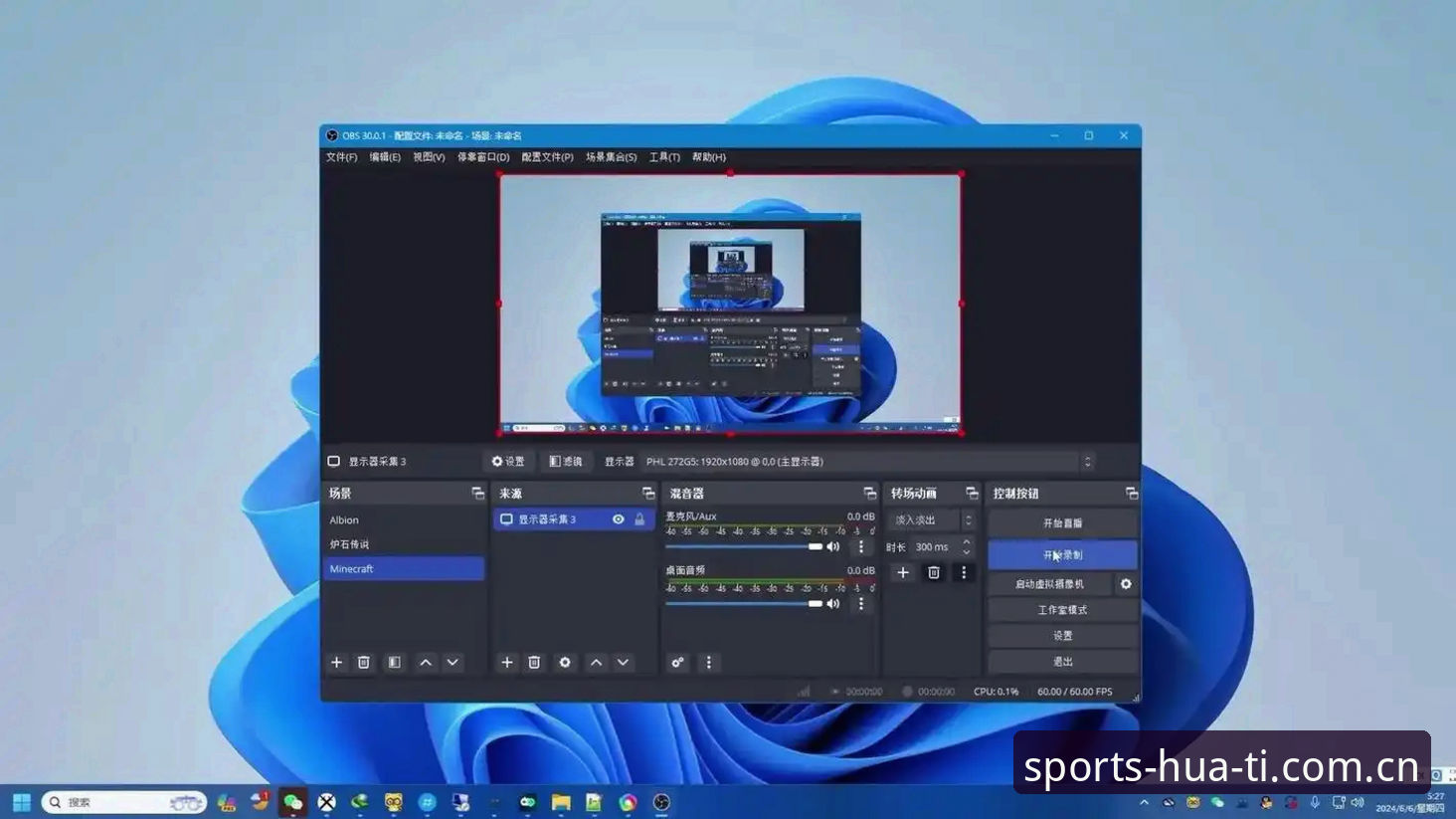Viewport: 1456px width, 819px height.
Task: Mute 桌面音频 speaker icon
Action: (x=833, y=603)
